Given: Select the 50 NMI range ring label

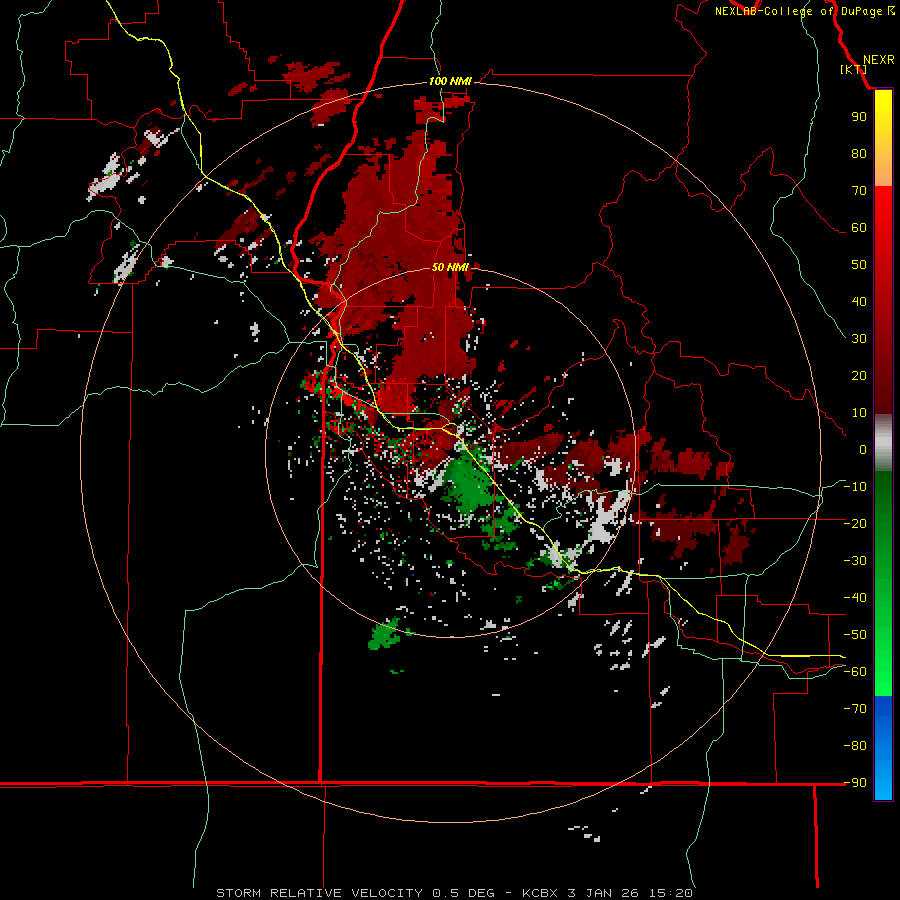Looking at the screenshot, I should 450,267.
